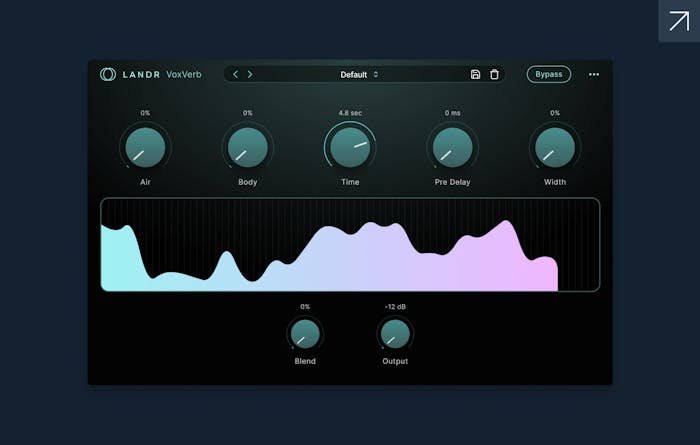700x445 pixels.
Task: Open the three-dot more options menu
Action: coord(594,75)
